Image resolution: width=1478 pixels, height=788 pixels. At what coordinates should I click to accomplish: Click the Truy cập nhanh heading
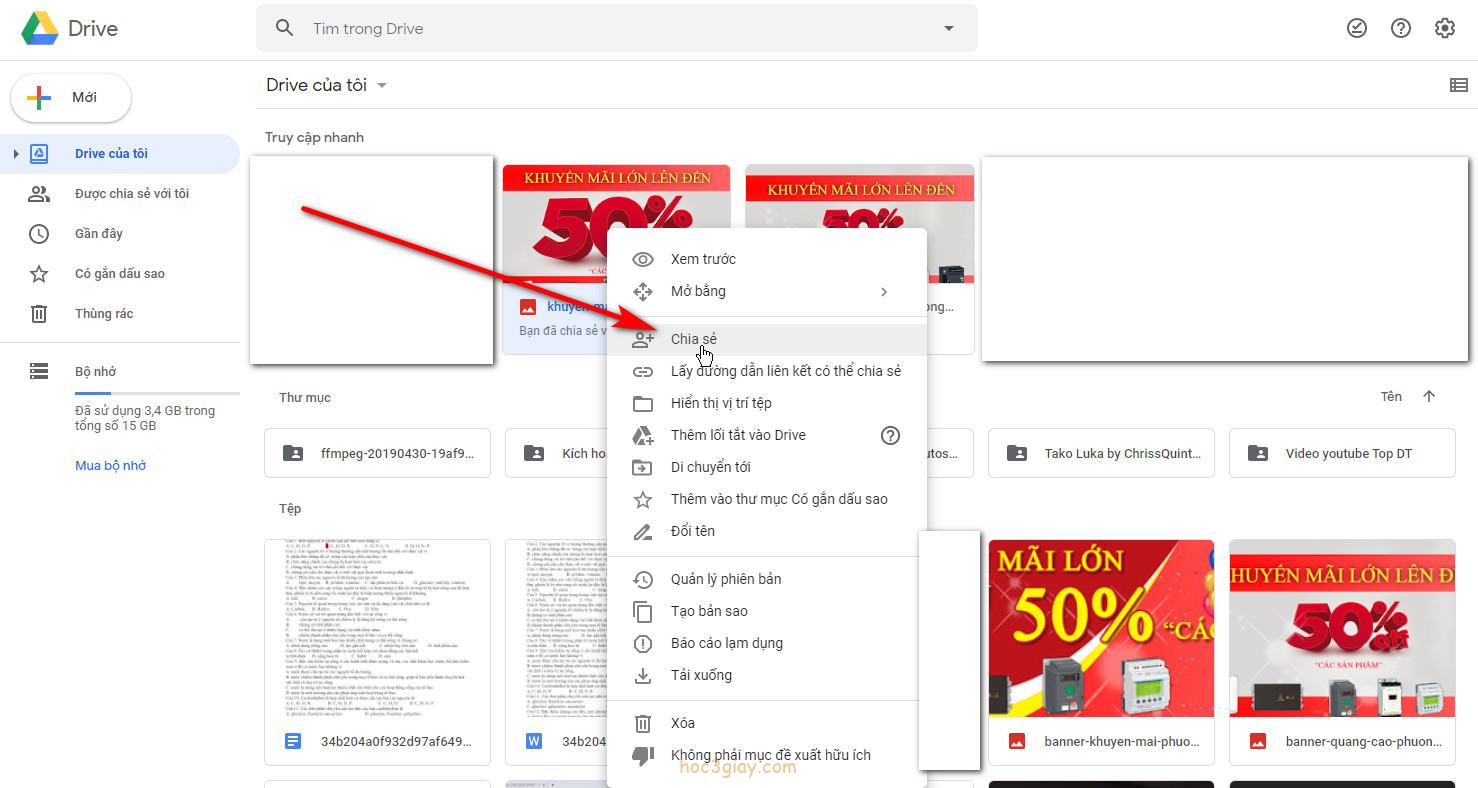coord(314,137)
